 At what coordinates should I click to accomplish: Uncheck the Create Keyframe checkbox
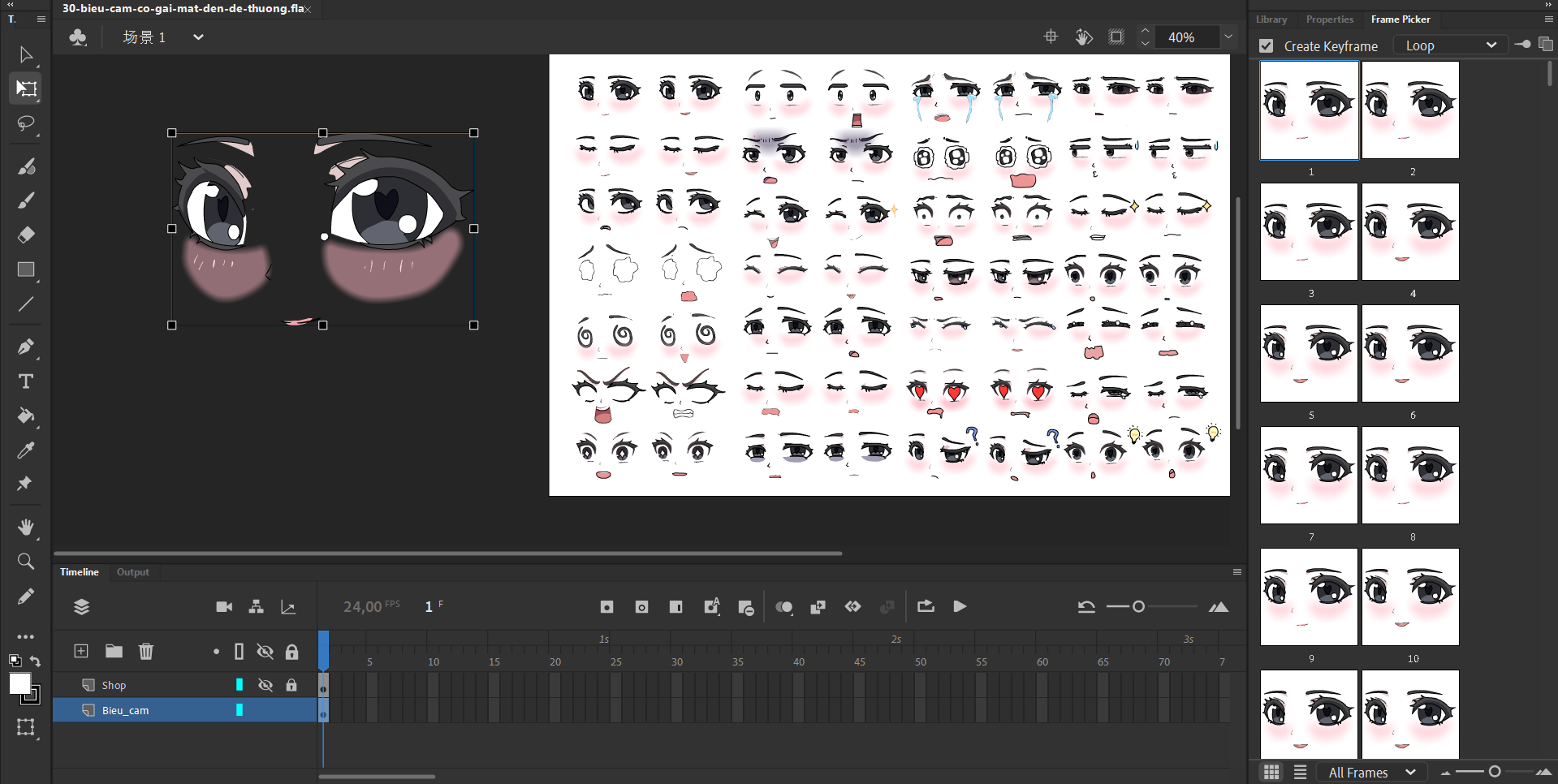[x=1267, y=46]
